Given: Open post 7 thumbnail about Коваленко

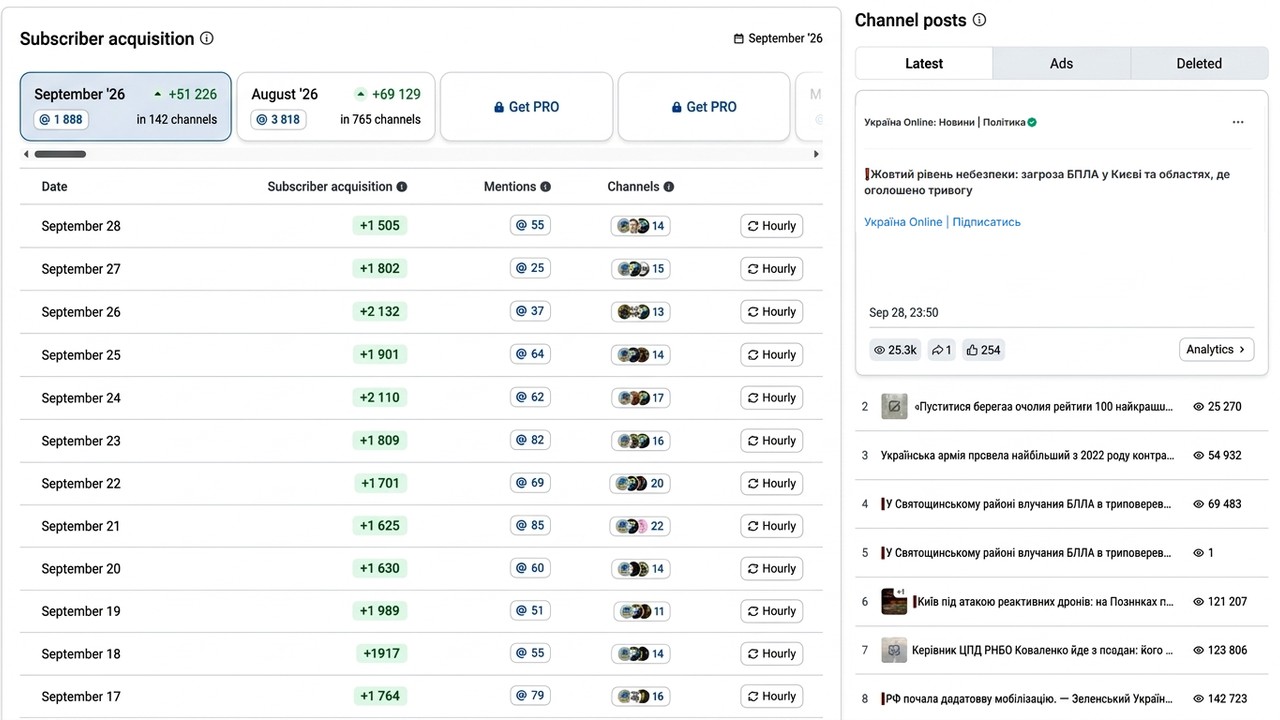Looking at the screenshot, I should (x=894, y=650).
